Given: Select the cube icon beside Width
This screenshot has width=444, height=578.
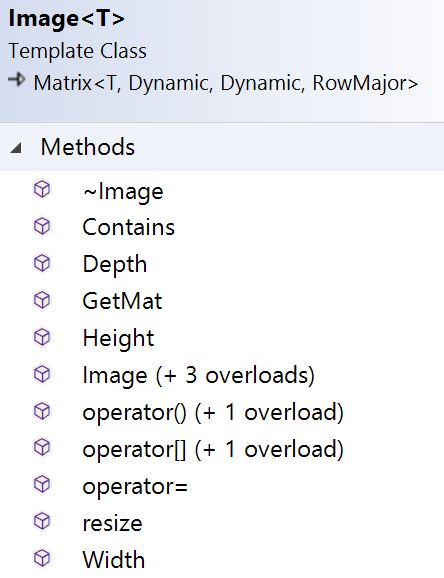Looking at the screenshot, I should (x=42, y=558).
